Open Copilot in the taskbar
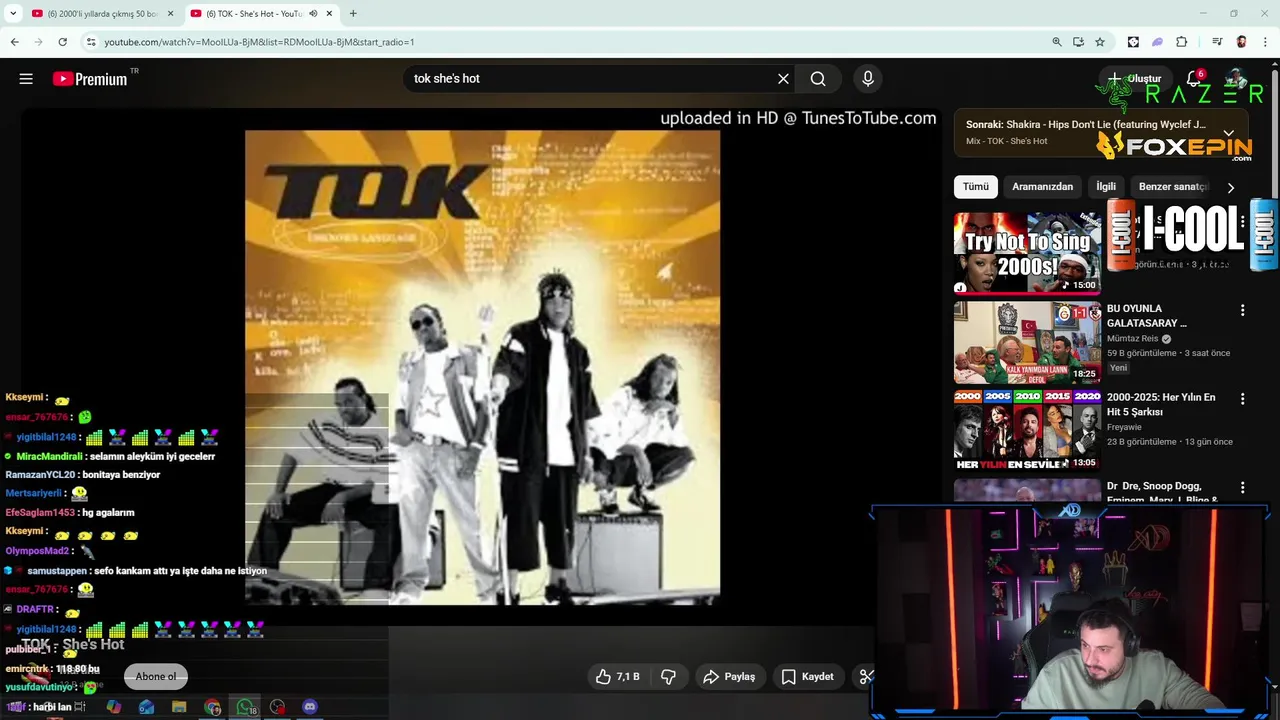Image resolution: width=1280 pixels, height=720 pixels. coord(114,707)
